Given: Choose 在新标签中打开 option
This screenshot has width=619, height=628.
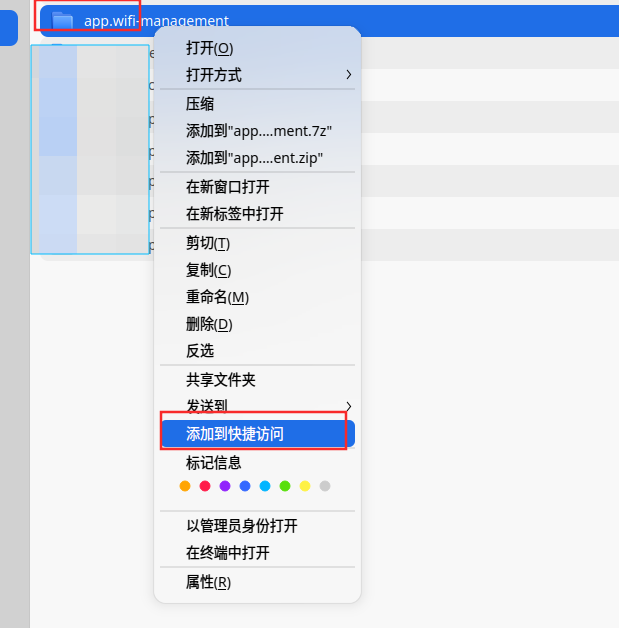Looking at the screenshot, I should [257, 214].
